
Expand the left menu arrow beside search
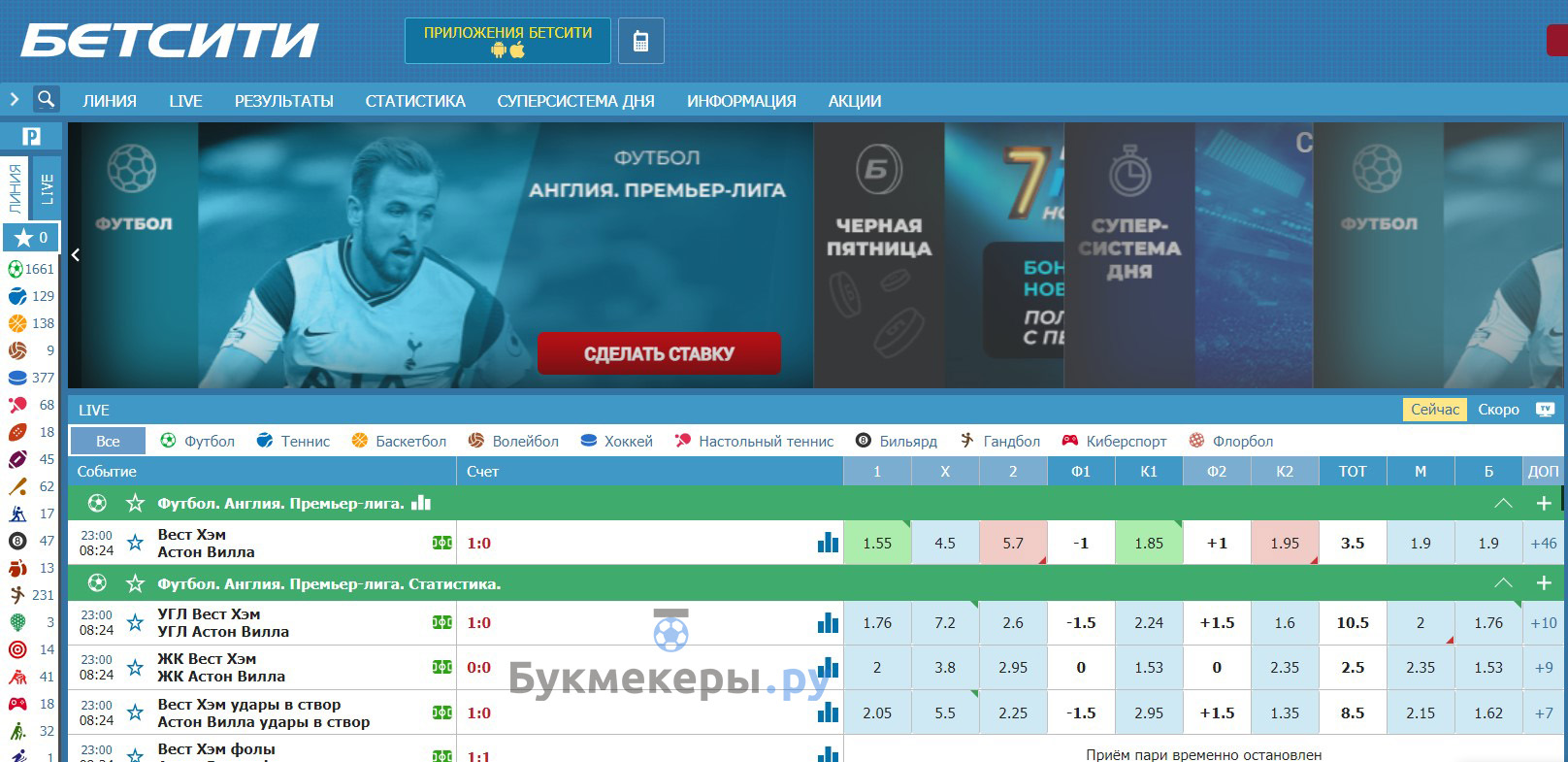click(x=15, y=99)
